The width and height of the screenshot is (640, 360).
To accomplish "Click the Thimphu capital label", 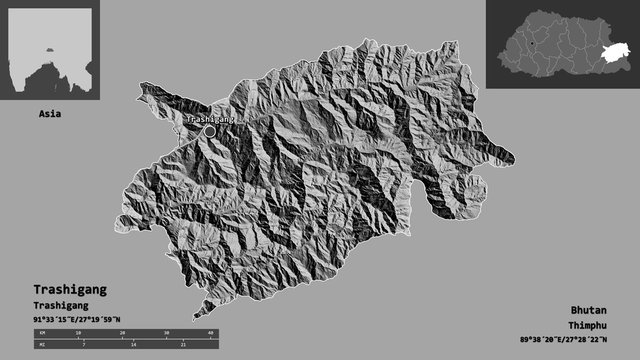I will [587, 326].
